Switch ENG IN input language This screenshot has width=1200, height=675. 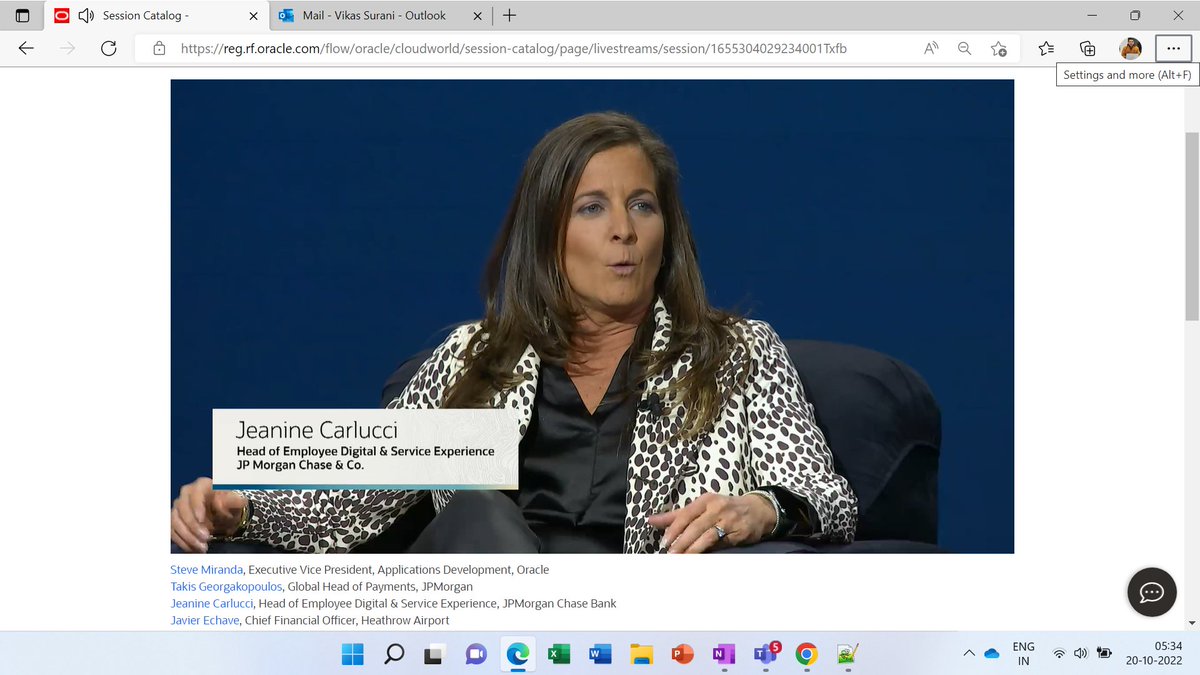[1024, 654]
